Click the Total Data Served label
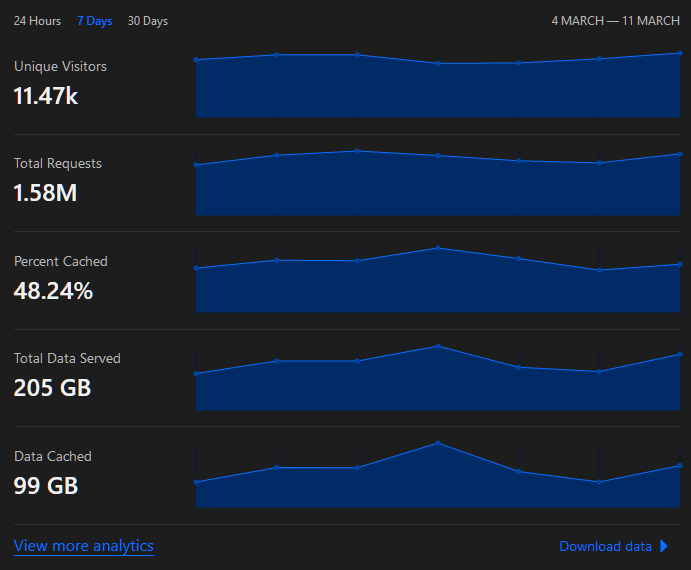691x570 pixels. click(x=67, y=358)
